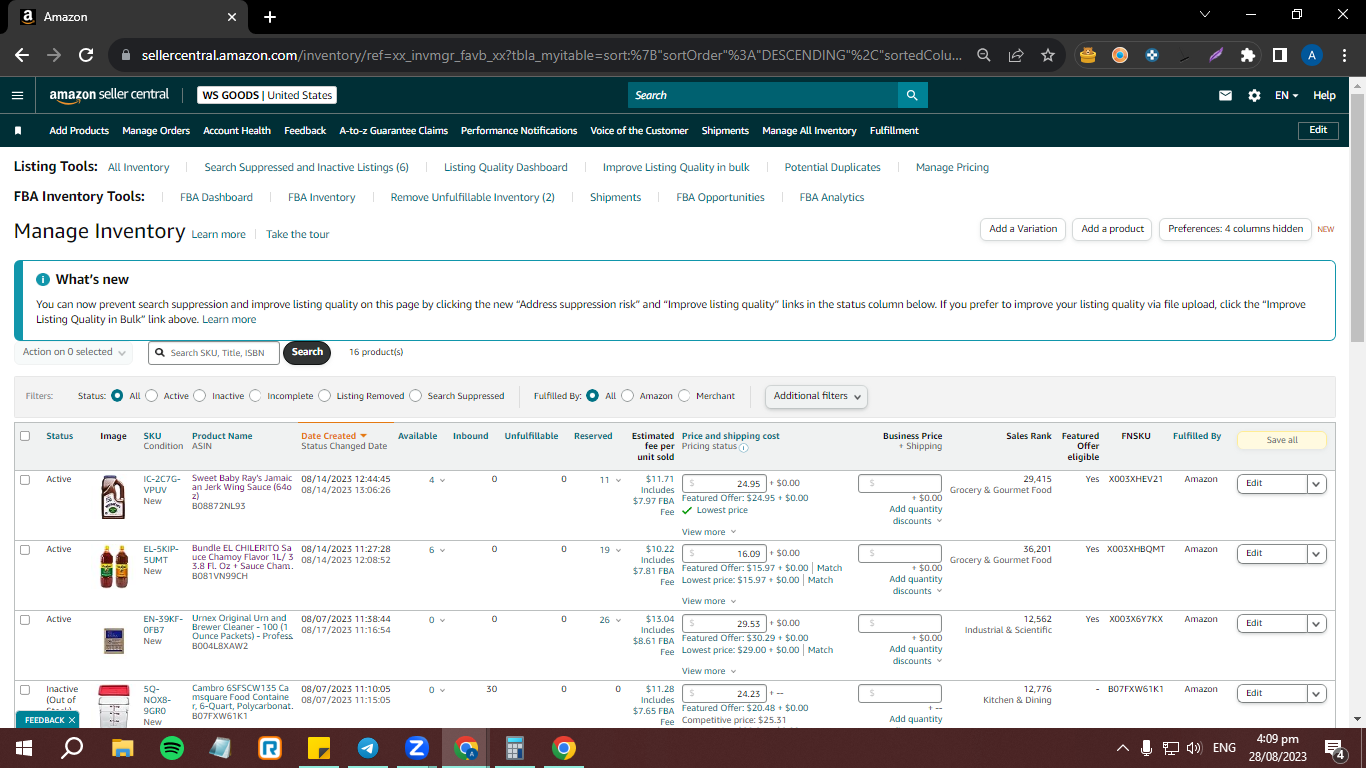This screenshot has width=1366, height=768.
Task: Open the Edit dropdown arrow for the Sweet Baby Ray's row
Action: click(1317, 483)
